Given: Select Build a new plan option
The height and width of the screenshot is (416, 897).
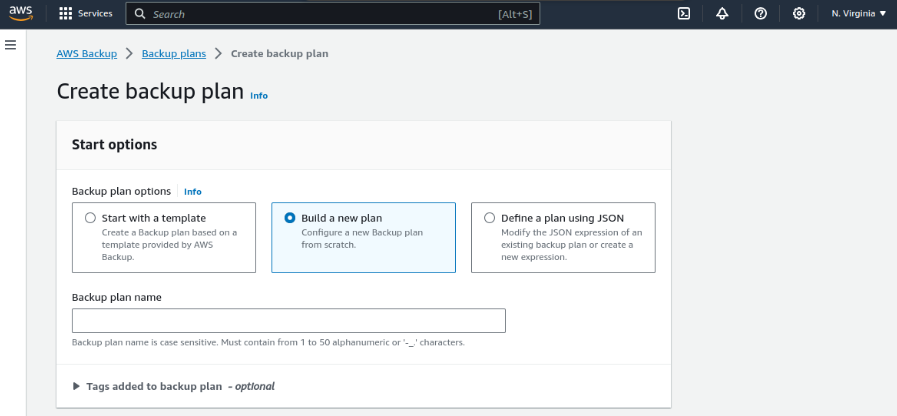Looking at the screenshot, I should coord(363,237).
